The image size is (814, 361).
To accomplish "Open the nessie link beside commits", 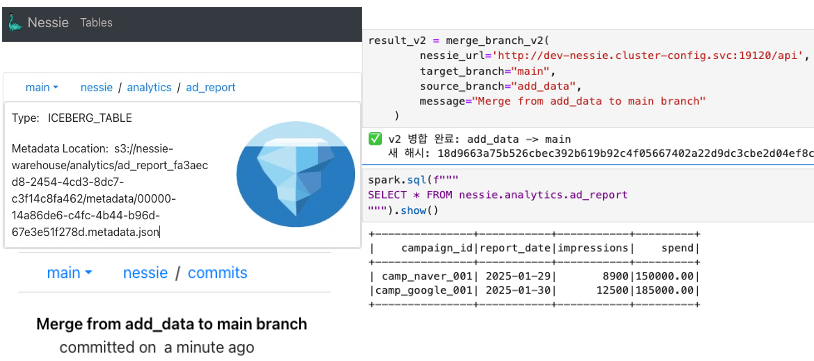I will point(145,273).
